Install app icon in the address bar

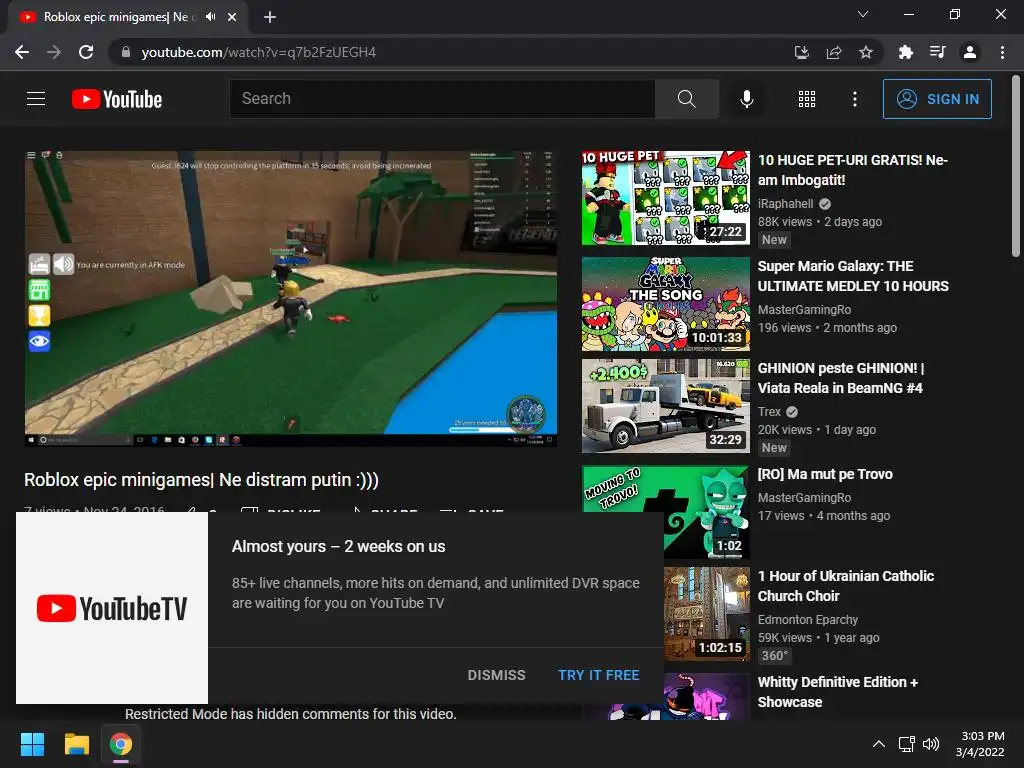[801, 52]
